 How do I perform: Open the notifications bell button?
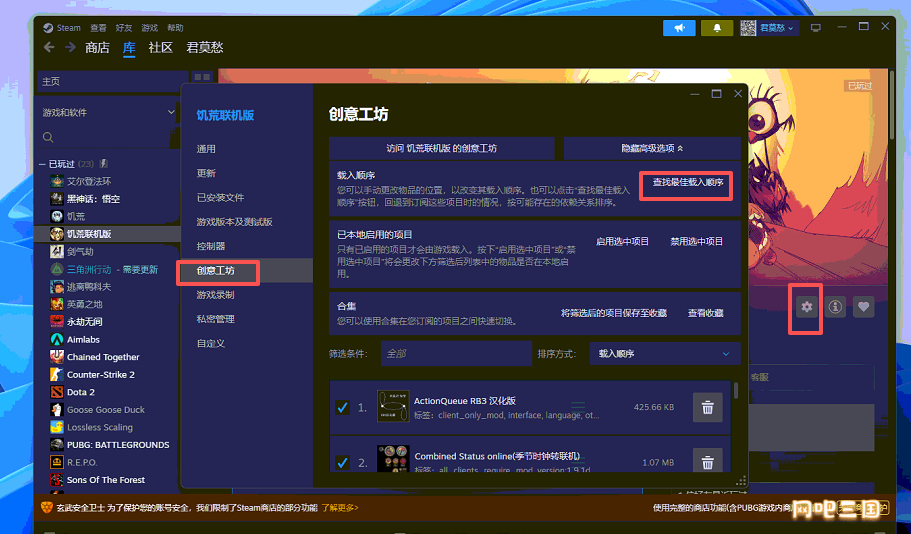point(717,27)
